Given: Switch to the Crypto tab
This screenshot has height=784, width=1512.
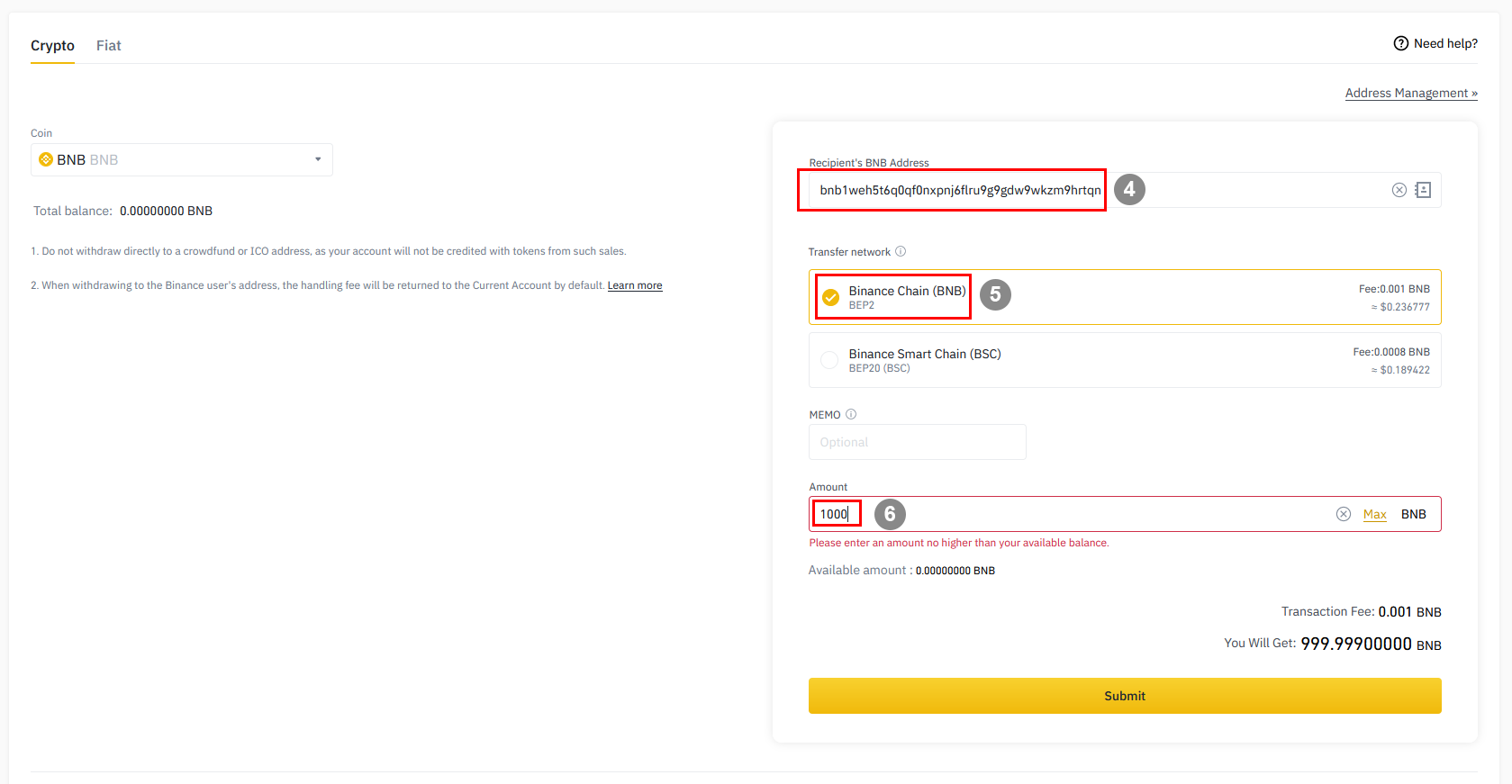Looking at the screenshot, I should [52, 46].
